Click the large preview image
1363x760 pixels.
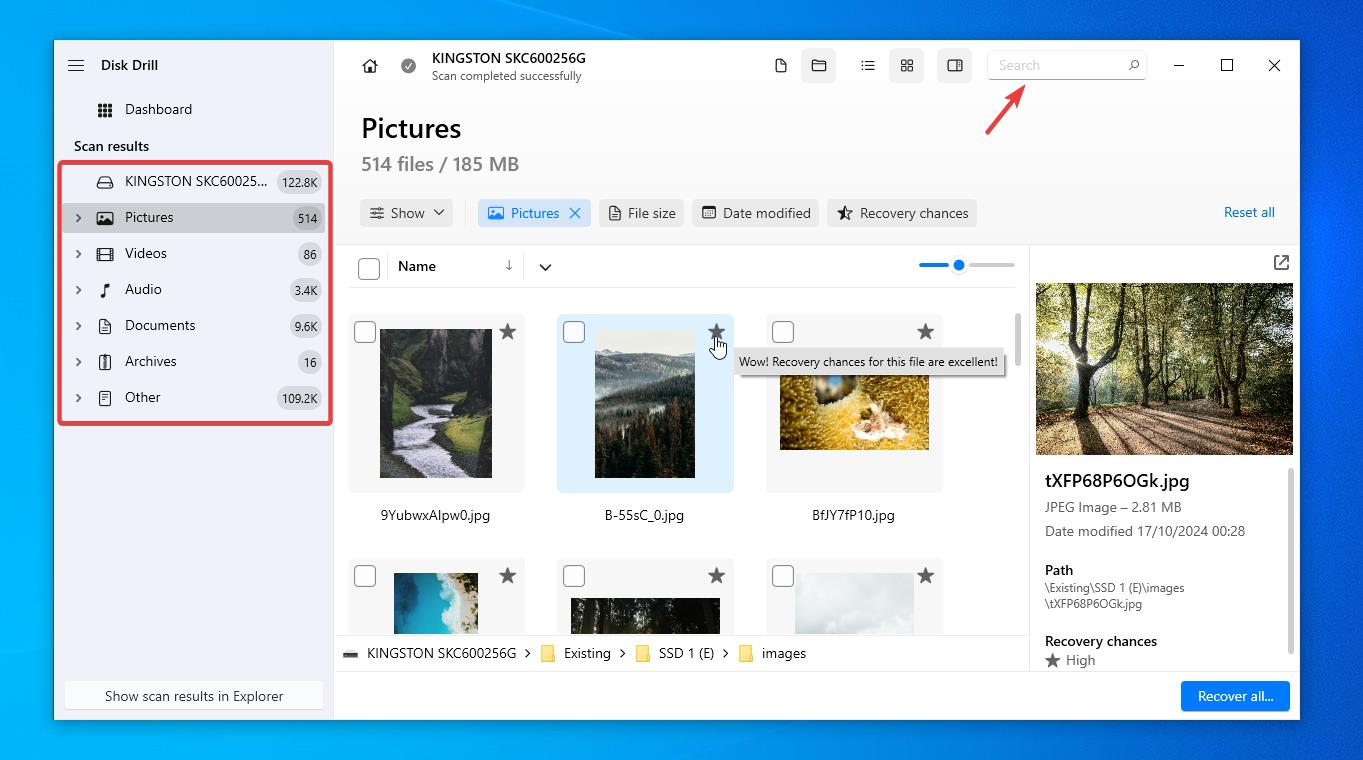pos(1164,369)
